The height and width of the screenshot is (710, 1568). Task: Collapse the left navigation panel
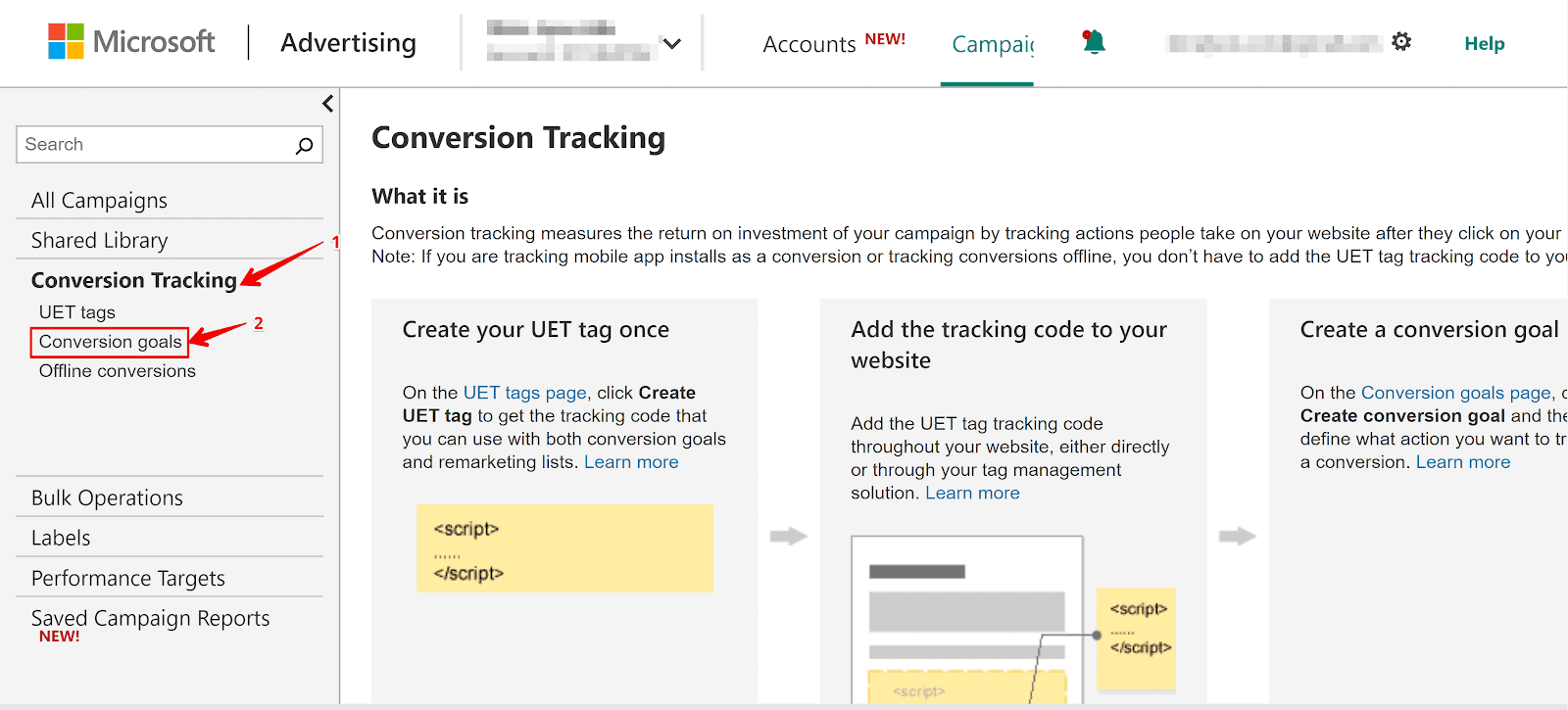point(327,104)
